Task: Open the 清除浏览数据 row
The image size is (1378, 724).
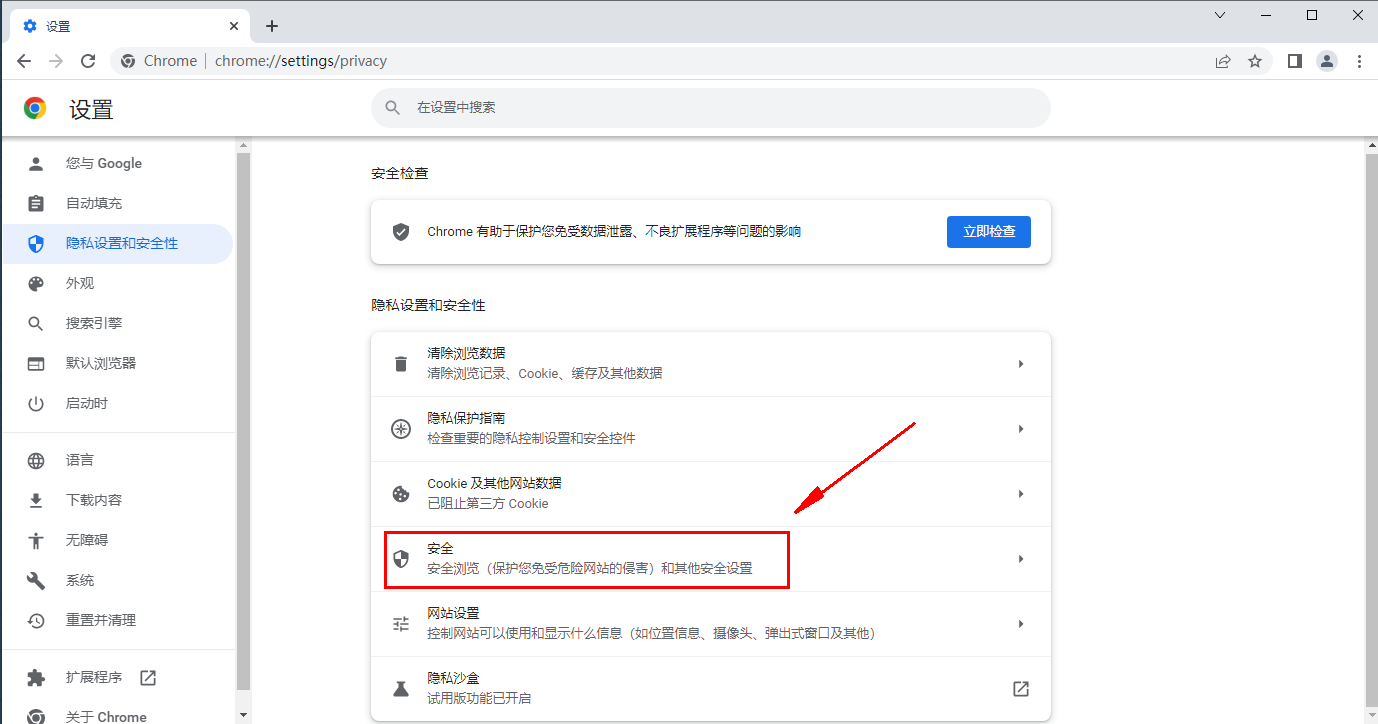Action: [x=711, y=364]
